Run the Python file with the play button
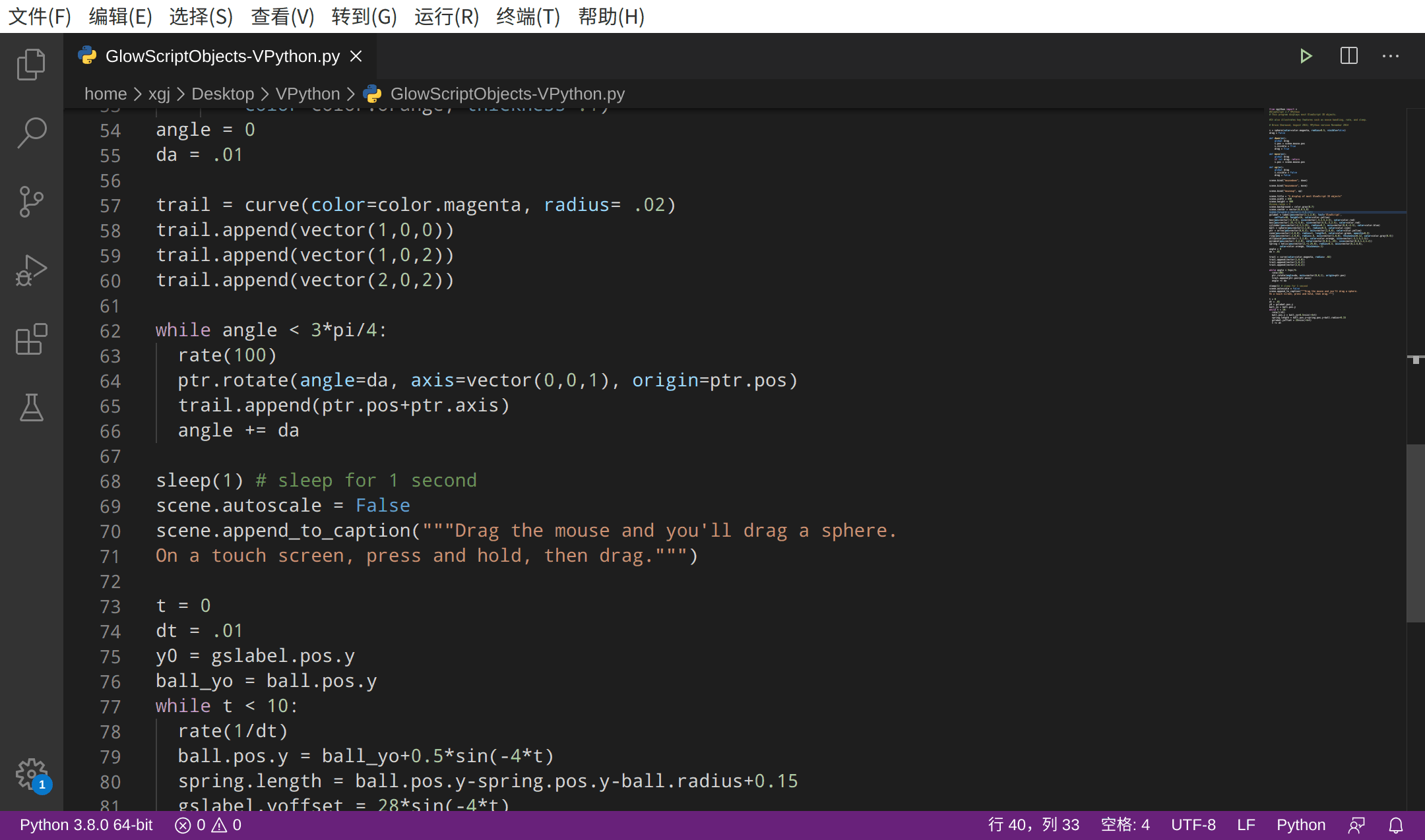1425x840 pixels. tap(1308, 56)
